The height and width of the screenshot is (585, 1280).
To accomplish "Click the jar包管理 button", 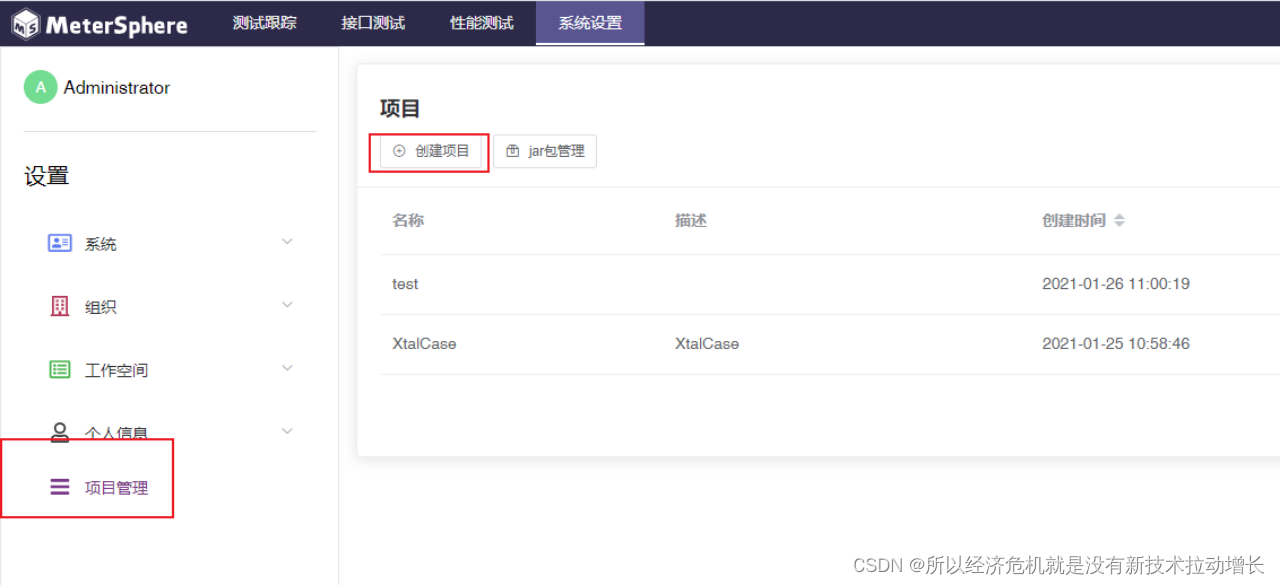I will pos(545,151).
